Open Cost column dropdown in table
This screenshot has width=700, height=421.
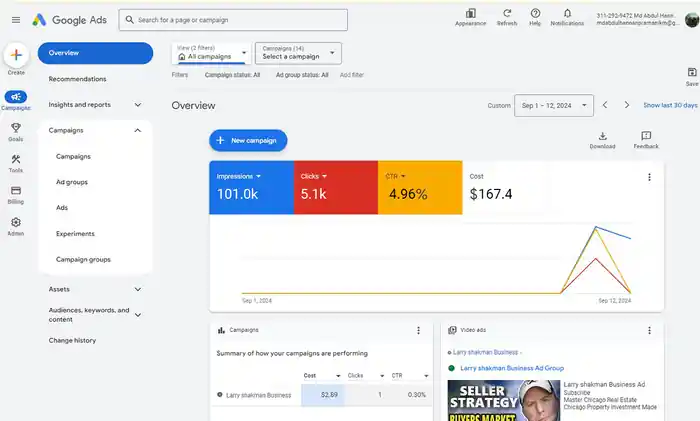[338, 376]
